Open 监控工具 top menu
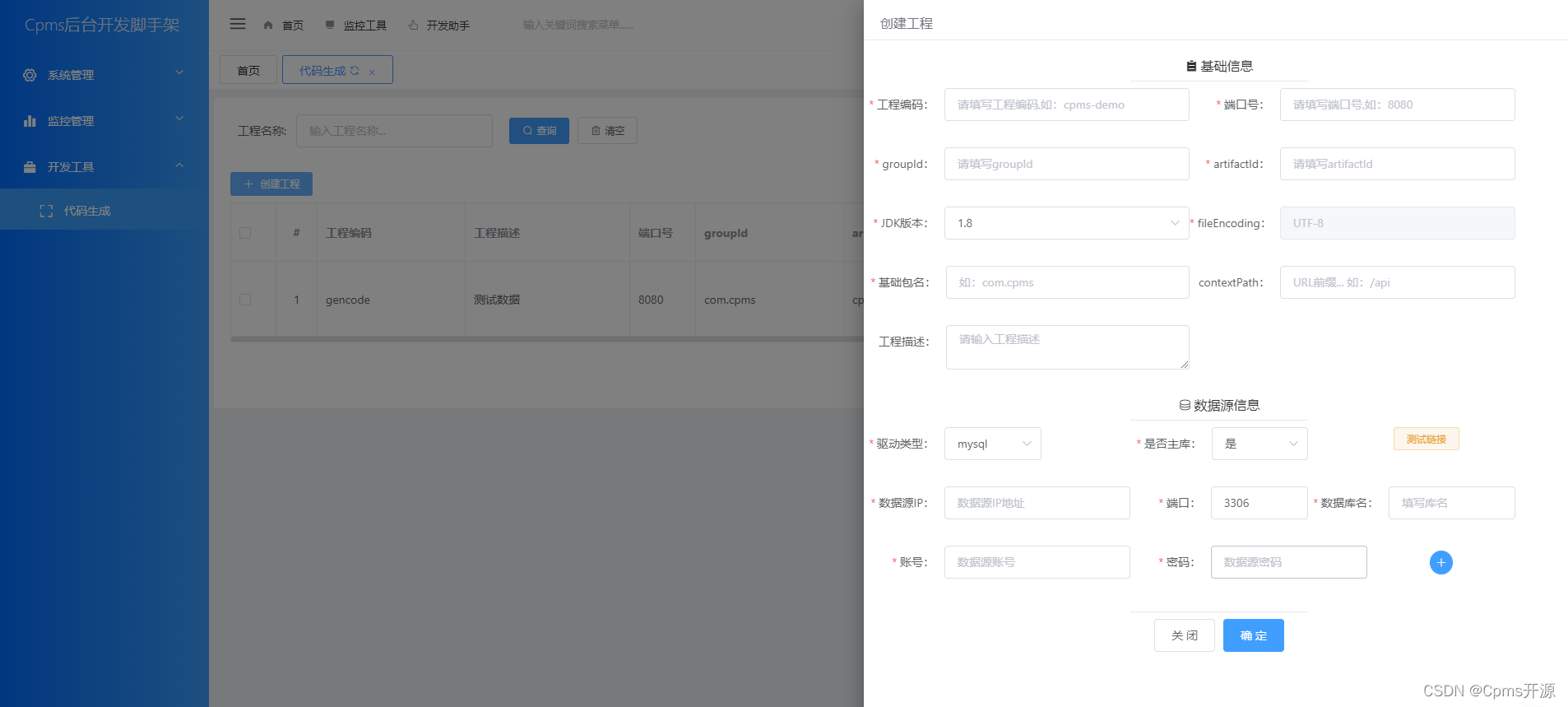Screen dimensions: 1568x707 (x=364, y=26)
